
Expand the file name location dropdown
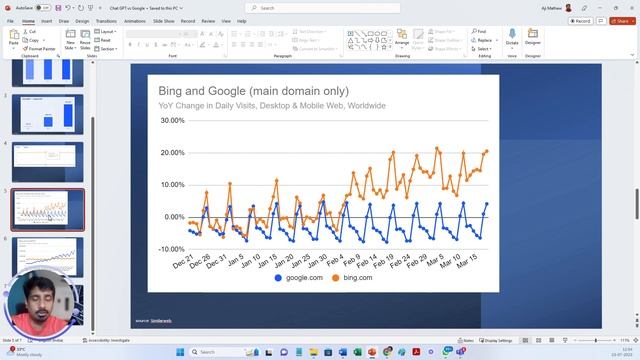(182, 8)
